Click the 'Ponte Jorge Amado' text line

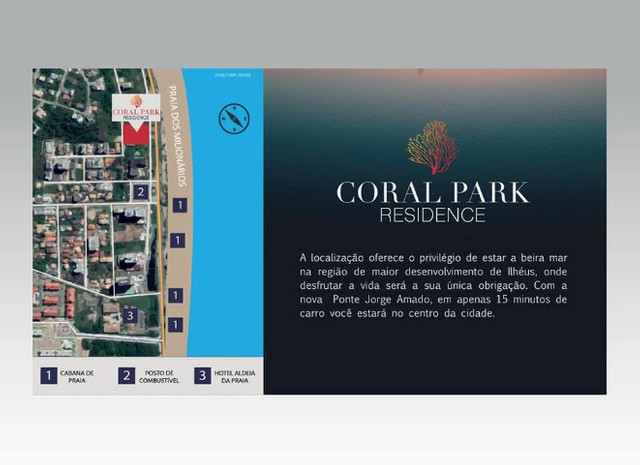(x=433, y=299)
